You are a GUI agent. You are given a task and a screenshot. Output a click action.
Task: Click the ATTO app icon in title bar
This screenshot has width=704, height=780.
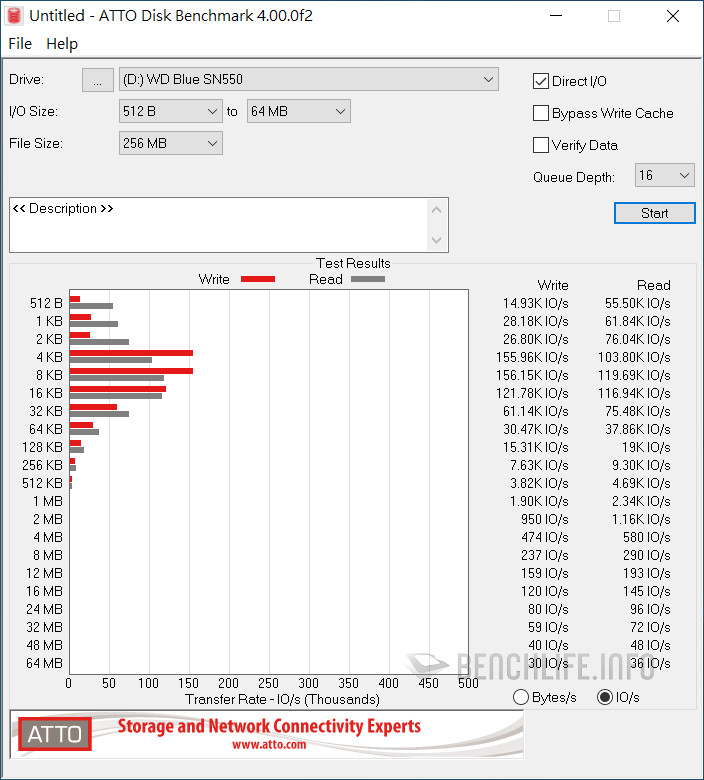(14, 16)
